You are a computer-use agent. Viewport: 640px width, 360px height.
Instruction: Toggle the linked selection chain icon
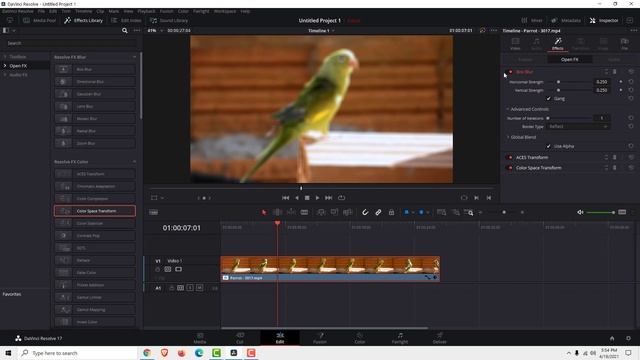[378, 212]
